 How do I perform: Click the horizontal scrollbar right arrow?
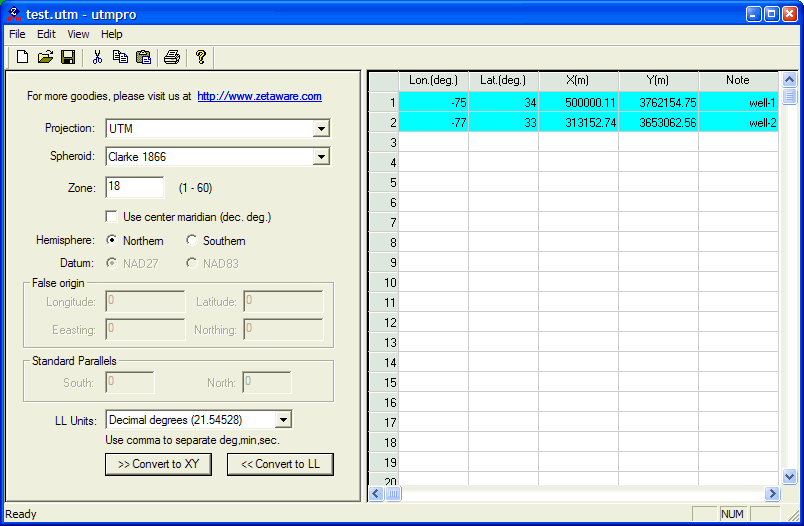772,494
